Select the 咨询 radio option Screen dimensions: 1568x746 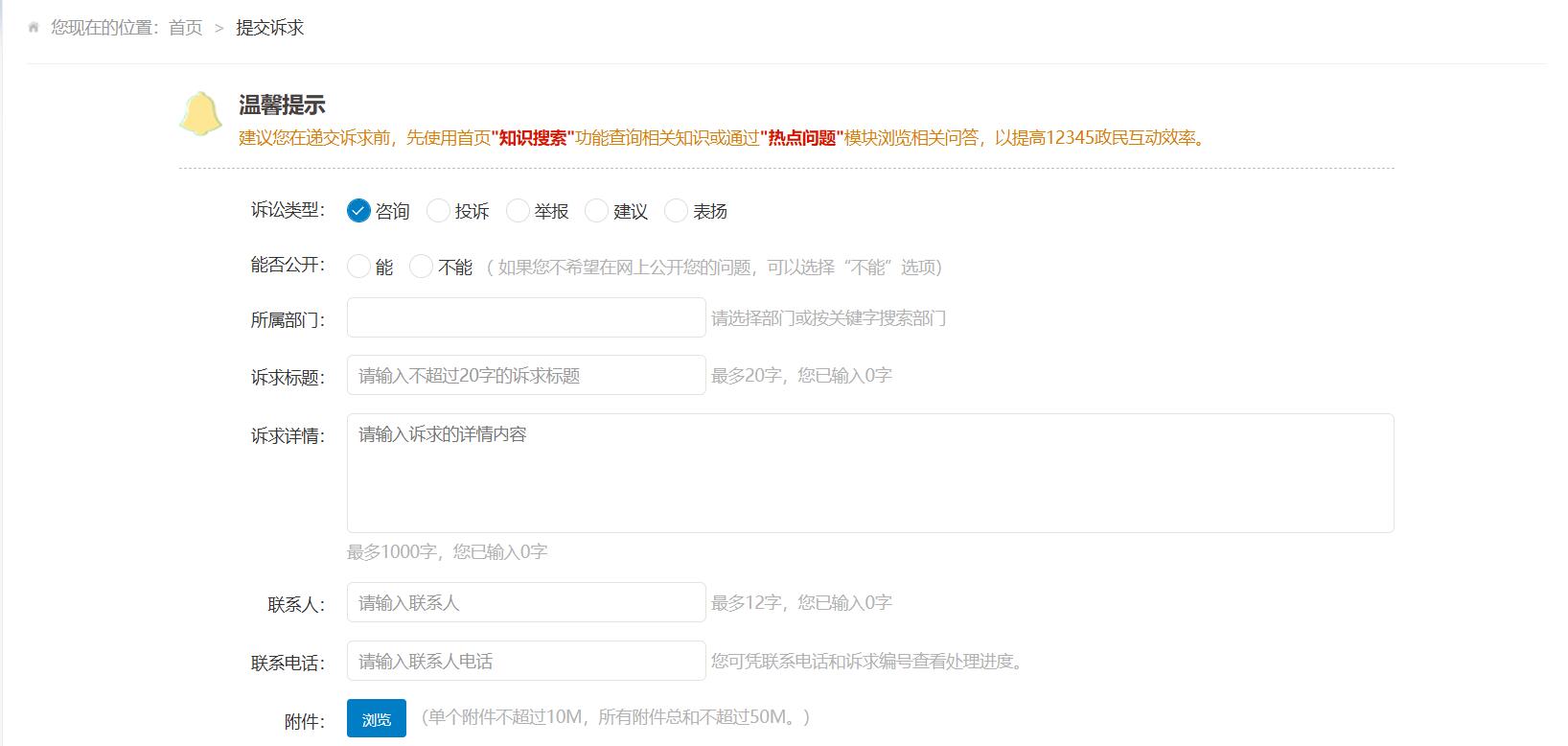point(358,211)
